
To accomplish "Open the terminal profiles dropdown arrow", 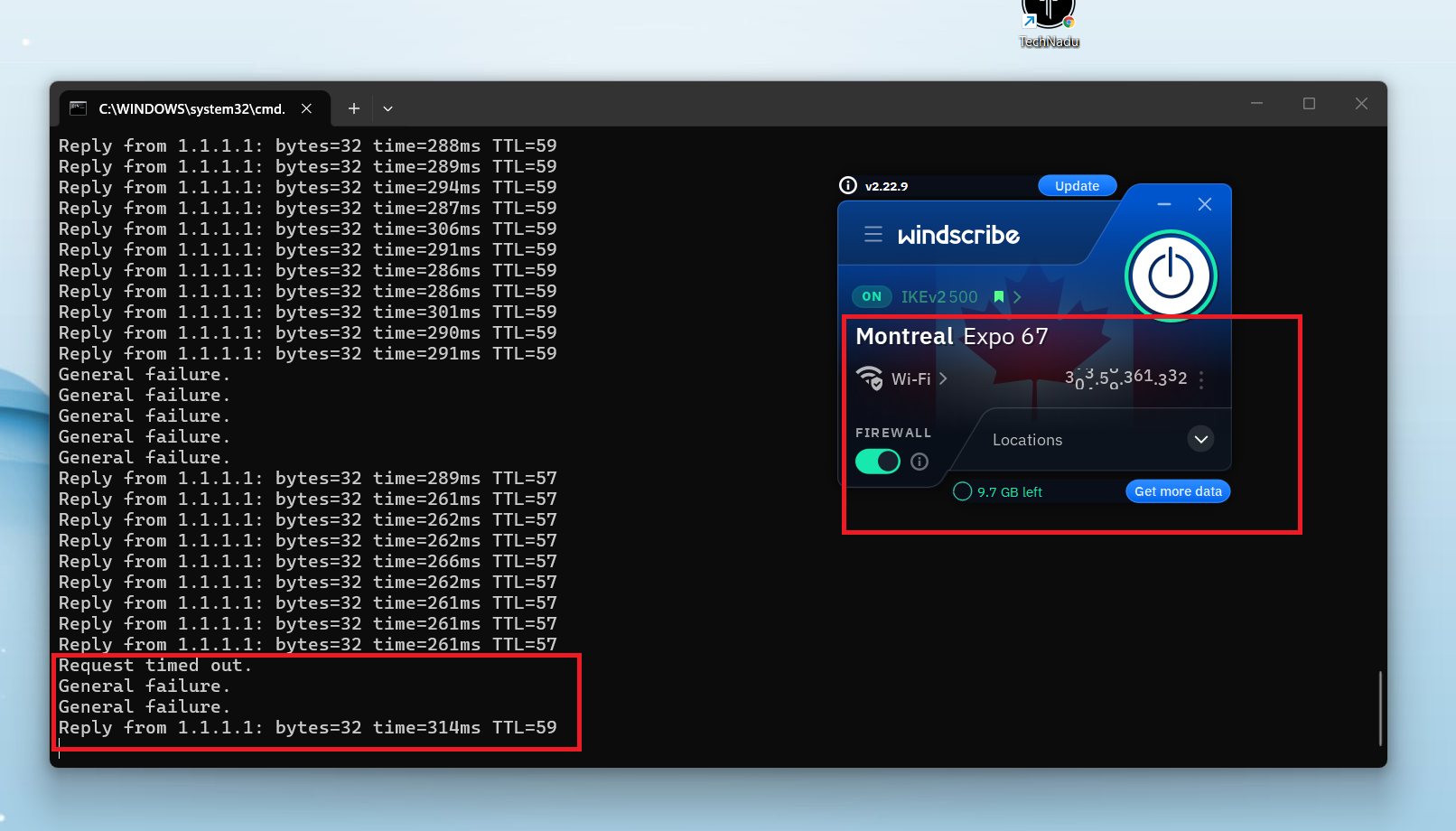I will click(x=387, y=108).
